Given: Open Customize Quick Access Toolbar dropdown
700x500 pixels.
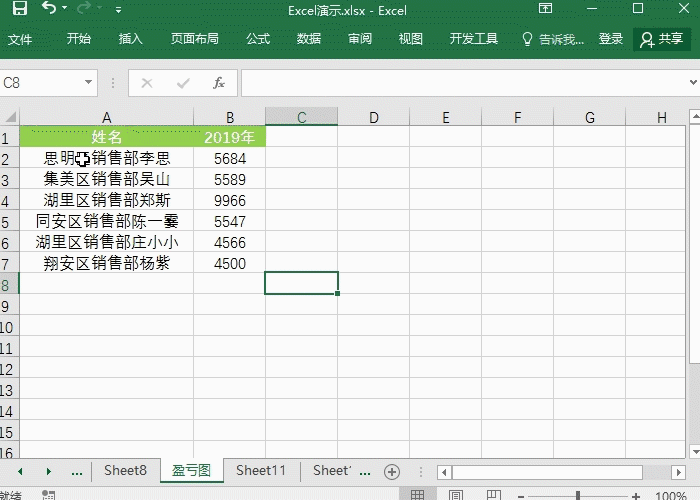Looking at the screenshot, I should coord(118,10).
